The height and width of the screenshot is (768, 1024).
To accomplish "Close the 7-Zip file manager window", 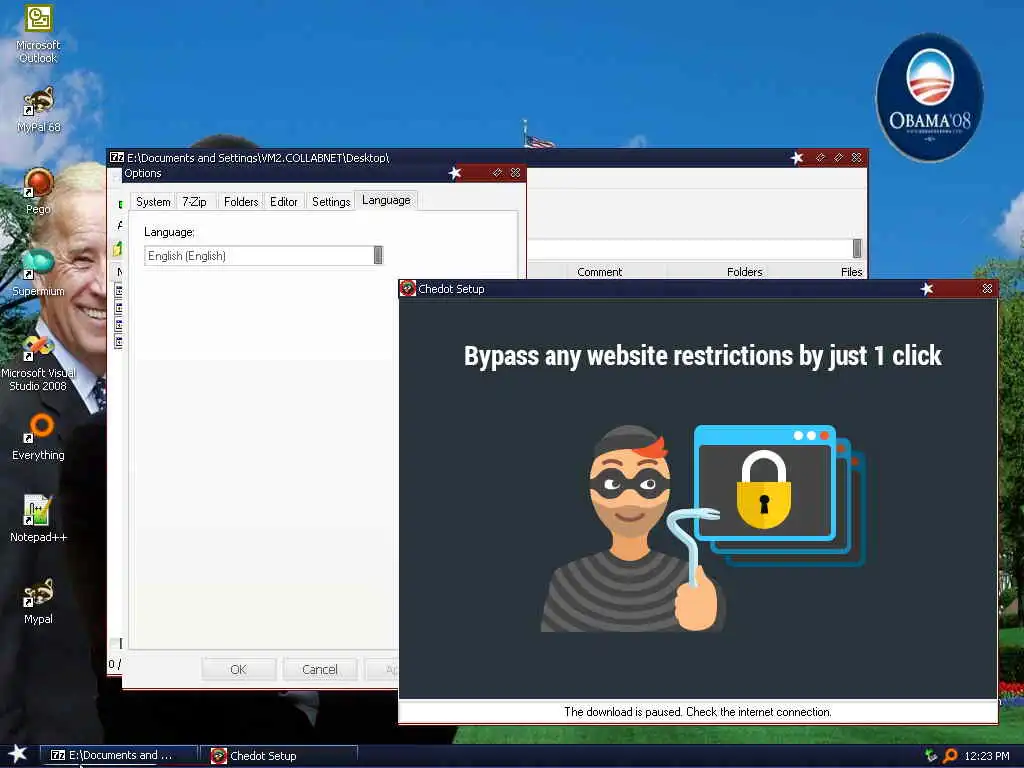I will 857,157.
